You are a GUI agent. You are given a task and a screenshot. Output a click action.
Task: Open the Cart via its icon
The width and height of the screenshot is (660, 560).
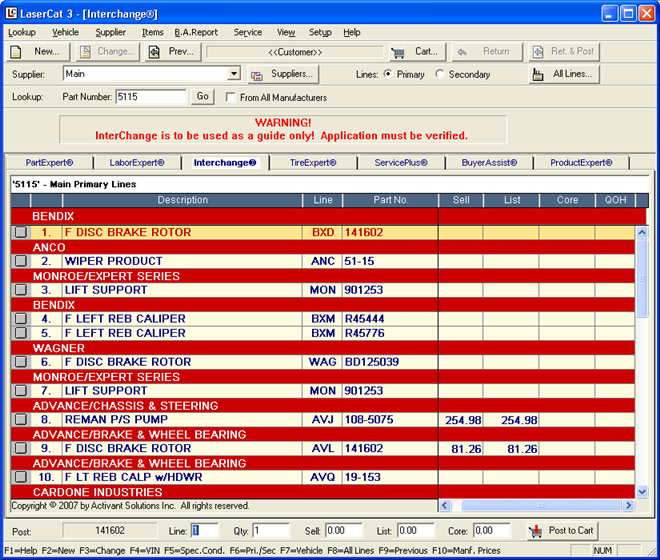(x=398, y=52)
